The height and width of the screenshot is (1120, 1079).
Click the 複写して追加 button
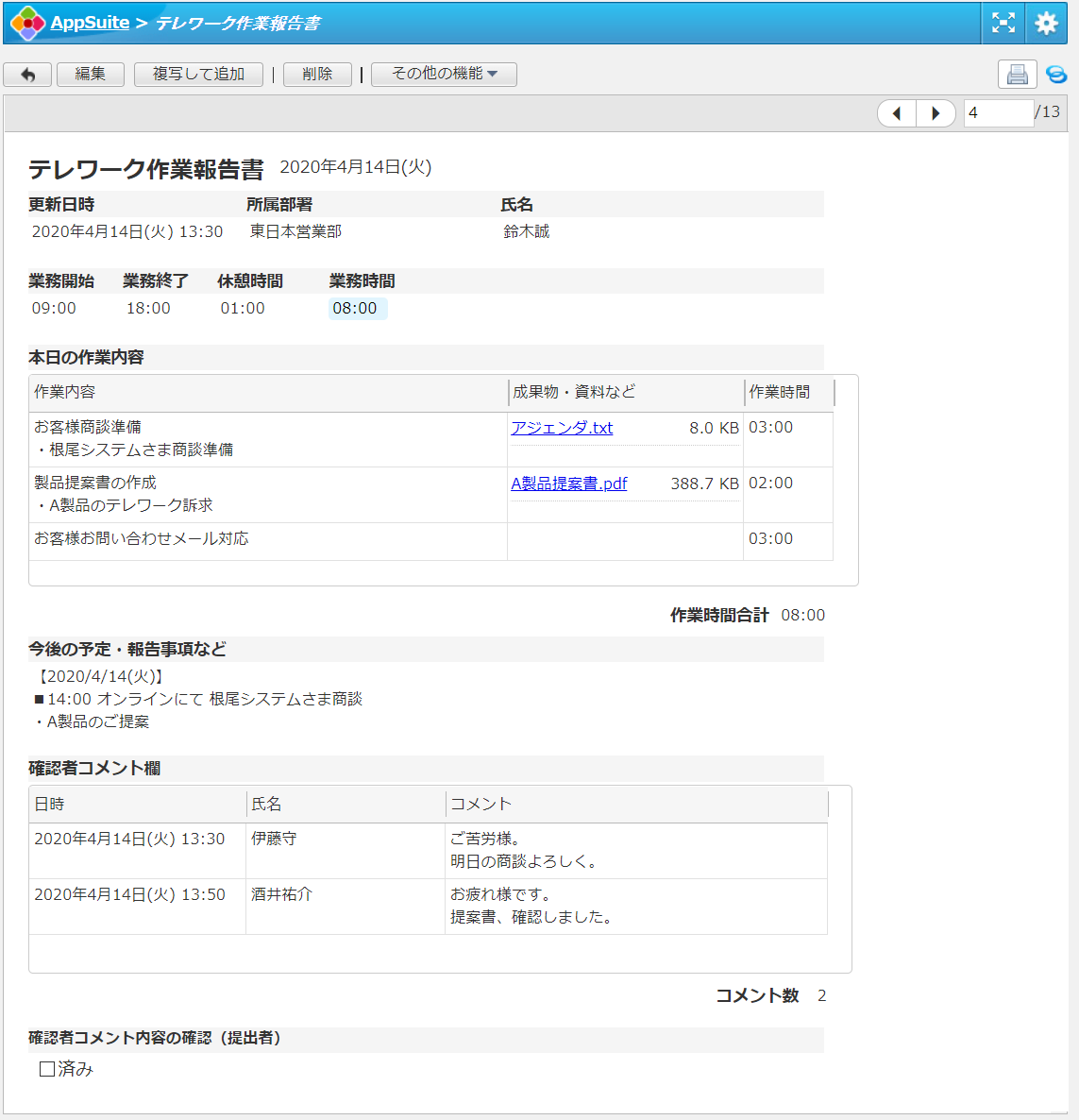198,74
